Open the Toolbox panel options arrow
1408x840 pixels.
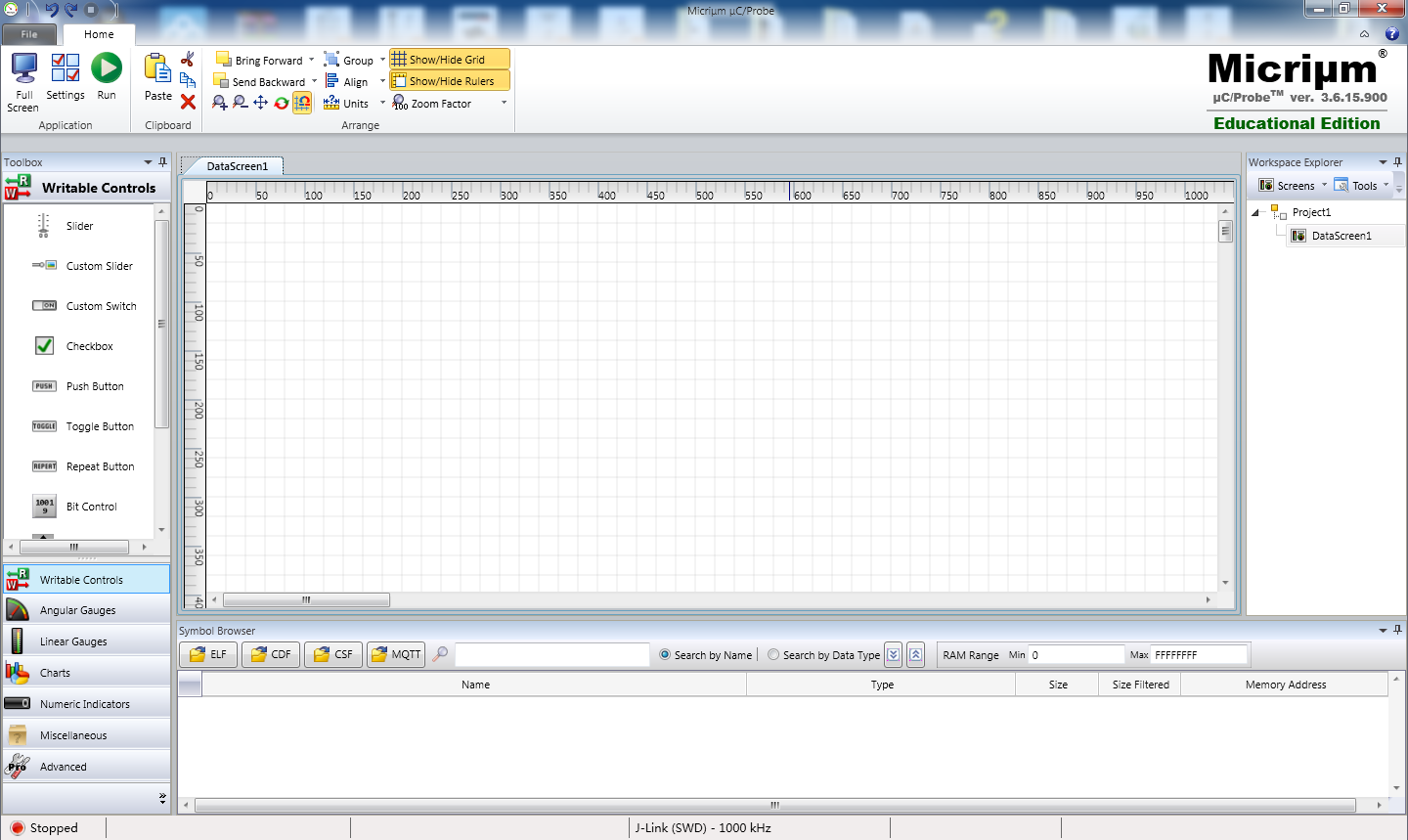point(149,162)
